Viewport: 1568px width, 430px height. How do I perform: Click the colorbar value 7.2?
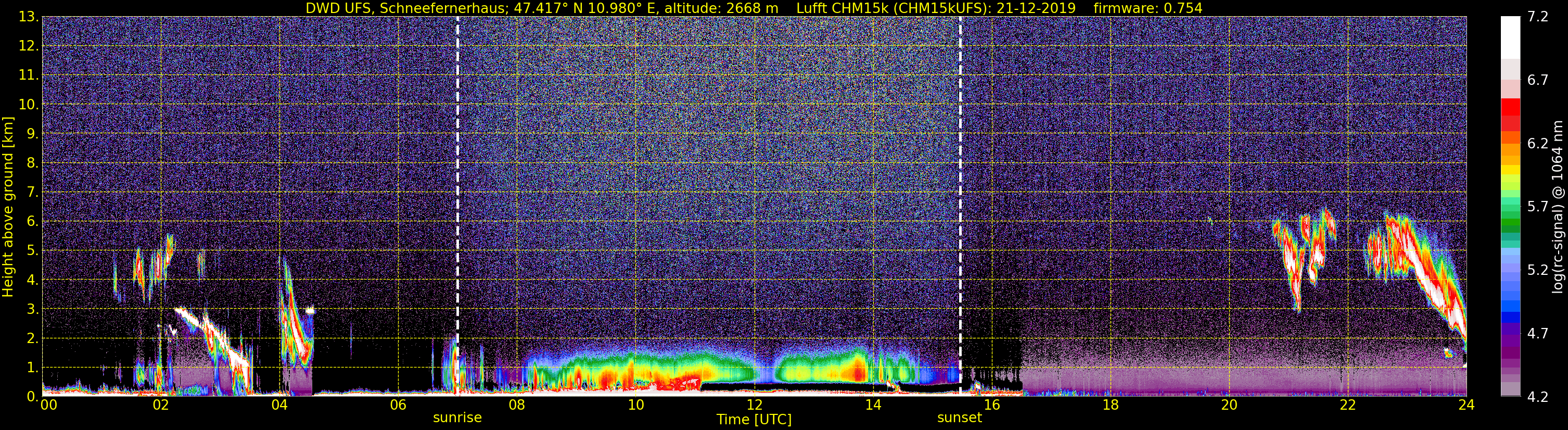click(1538, 17)
